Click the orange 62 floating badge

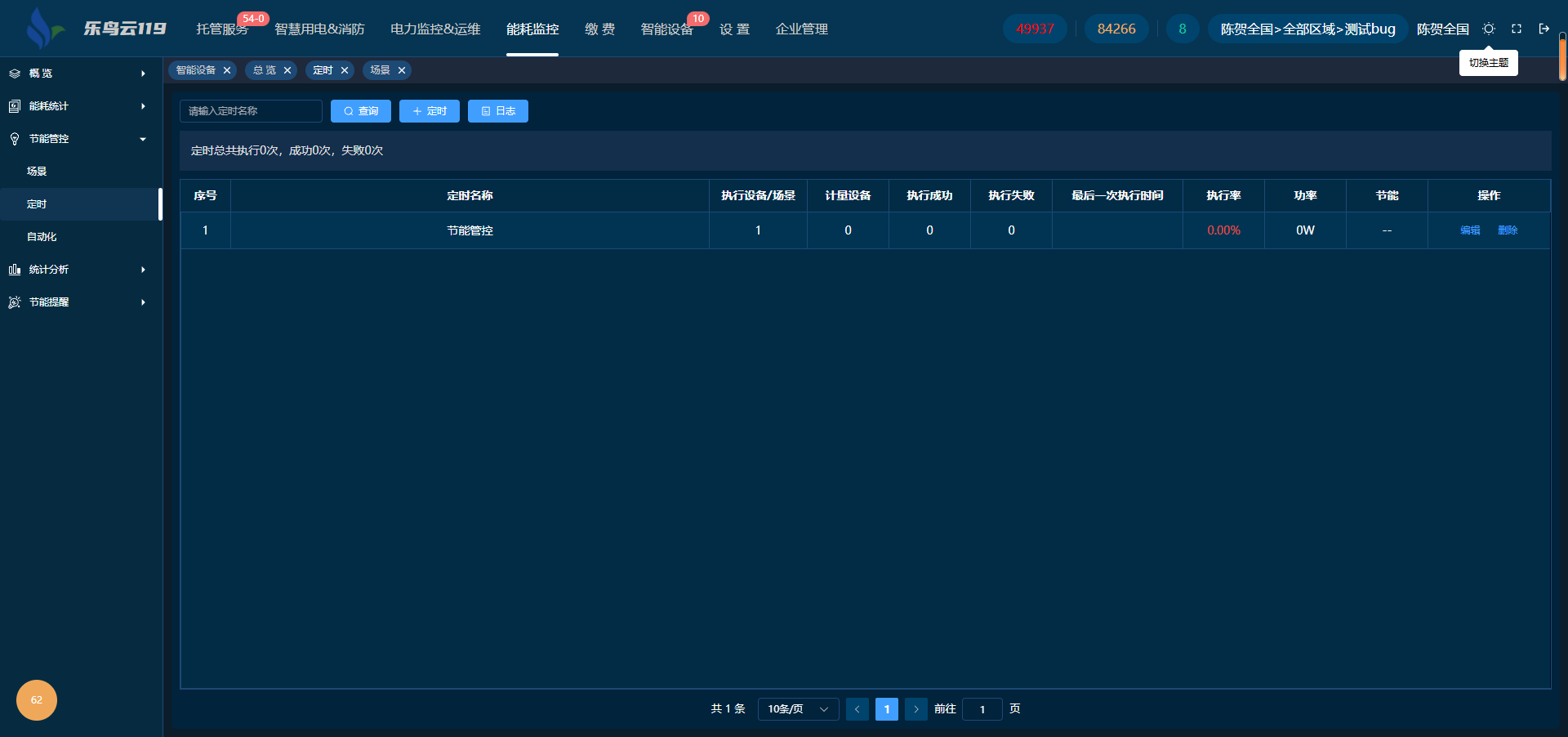click(37, 700)
